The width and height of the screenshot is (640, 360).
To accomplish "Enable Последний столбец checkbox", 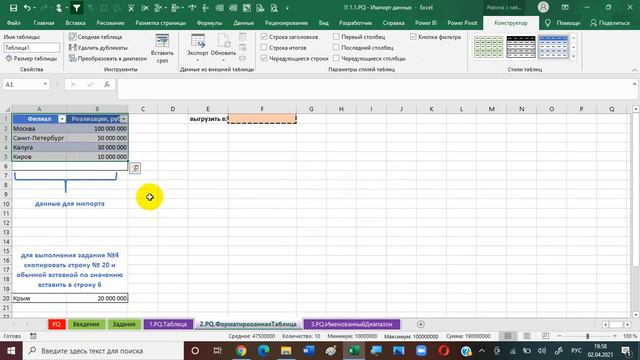I will point(336,47).
